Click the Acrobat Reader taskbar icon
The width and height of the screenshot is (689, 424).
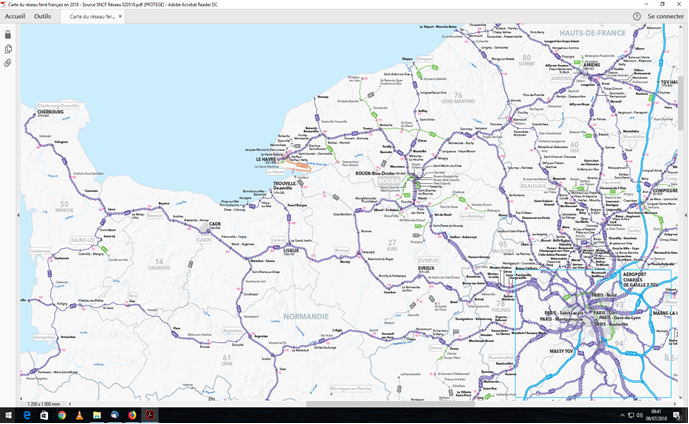tap(150, 415)
